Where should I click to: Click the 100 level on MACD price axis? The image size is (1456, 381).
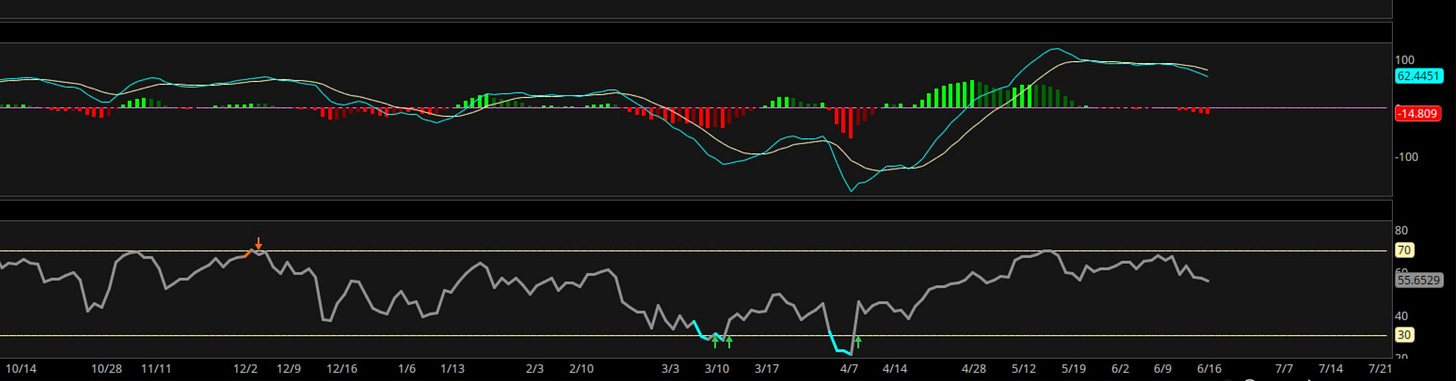click(1405, 60)
